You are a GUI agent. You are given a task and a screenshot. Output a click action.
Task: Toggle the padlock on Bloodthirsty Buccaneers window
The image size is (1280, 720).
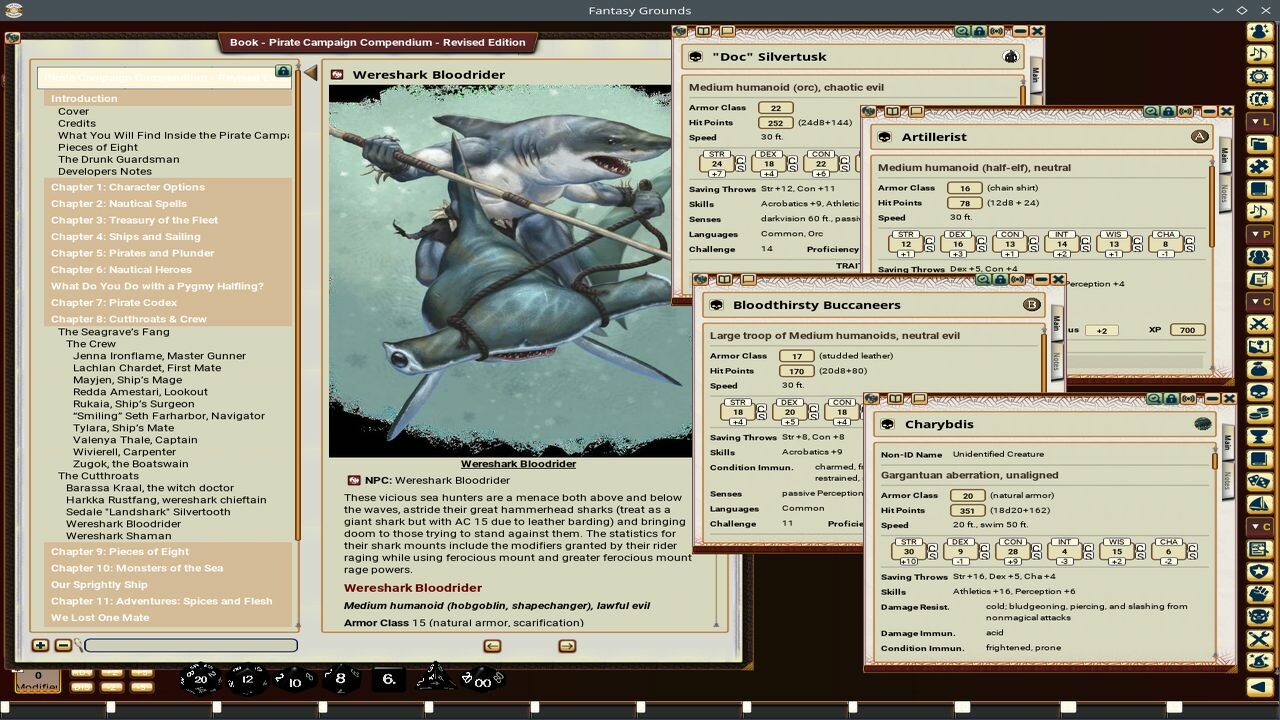point(1000,280)
